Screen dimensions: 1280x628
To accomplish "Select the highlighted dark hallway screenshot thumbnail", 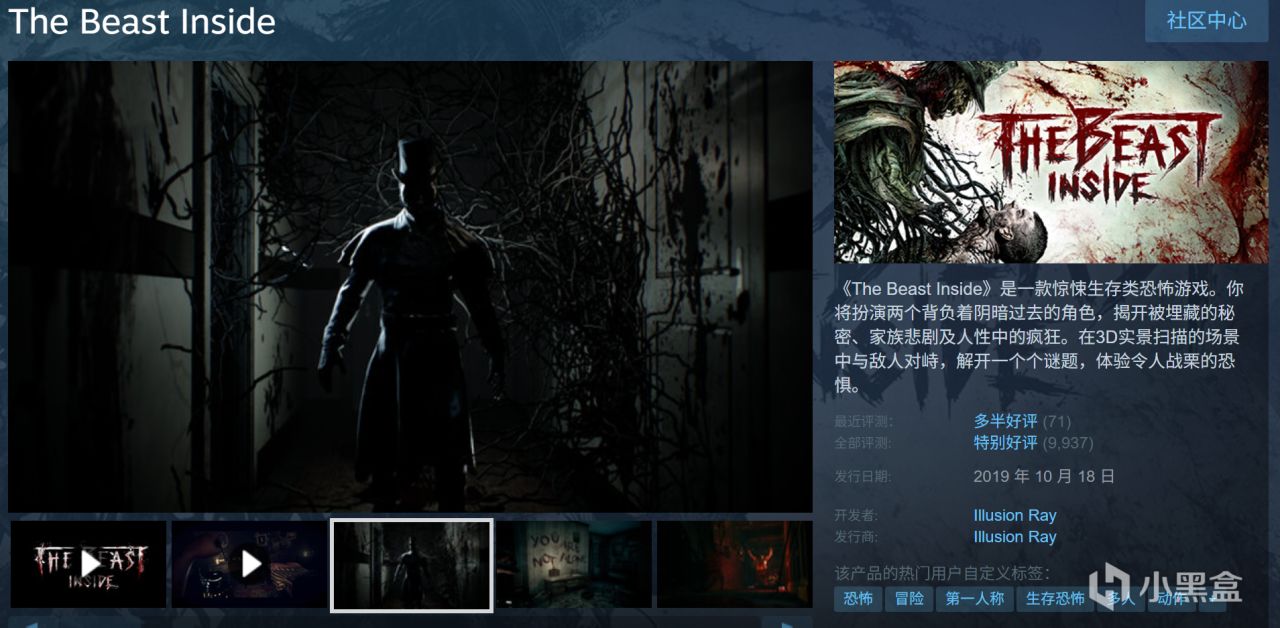I will coord(411,564).
